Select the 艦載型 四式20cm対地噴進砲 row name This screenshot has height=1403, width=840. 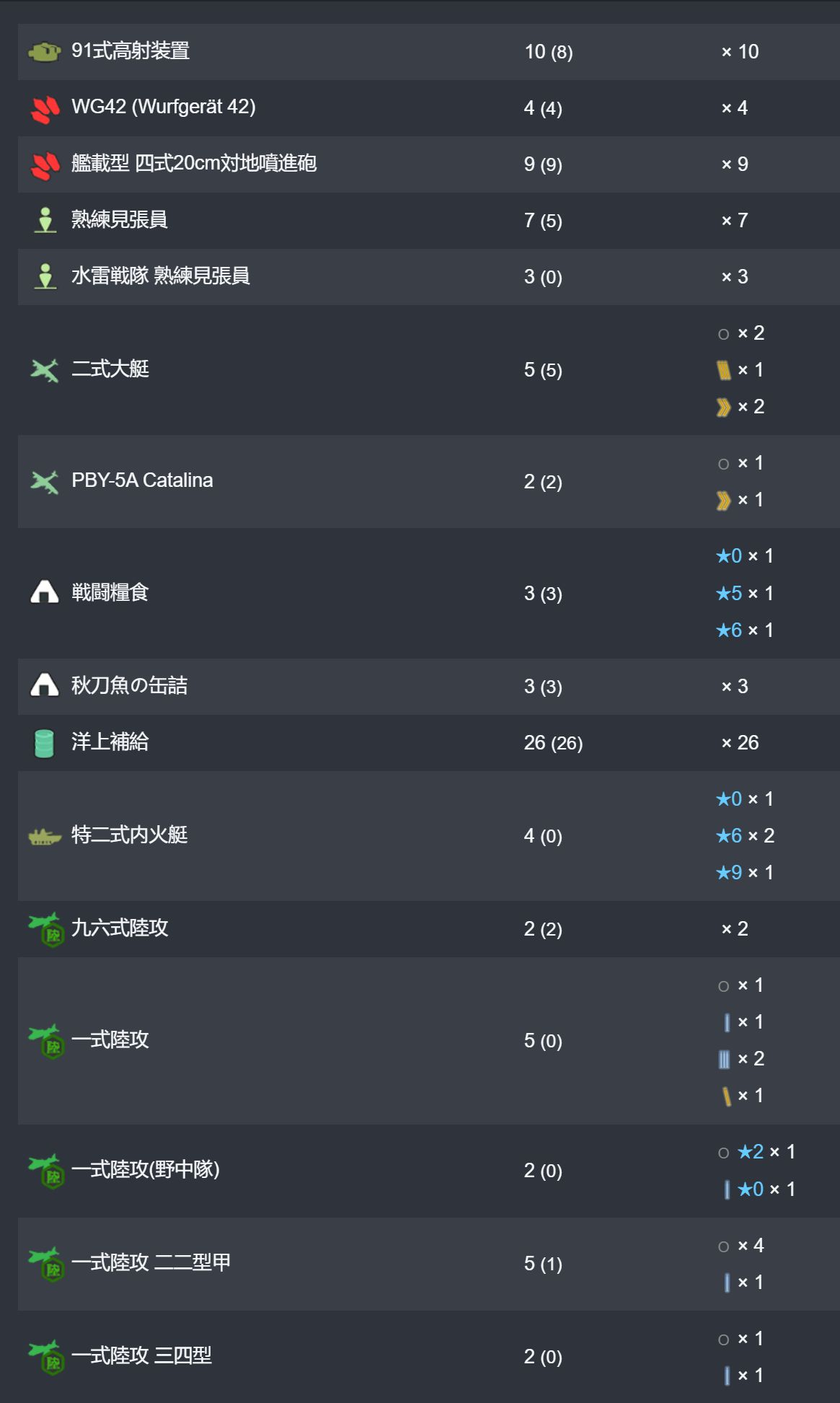pyautogui.click(x=194, y=164)
